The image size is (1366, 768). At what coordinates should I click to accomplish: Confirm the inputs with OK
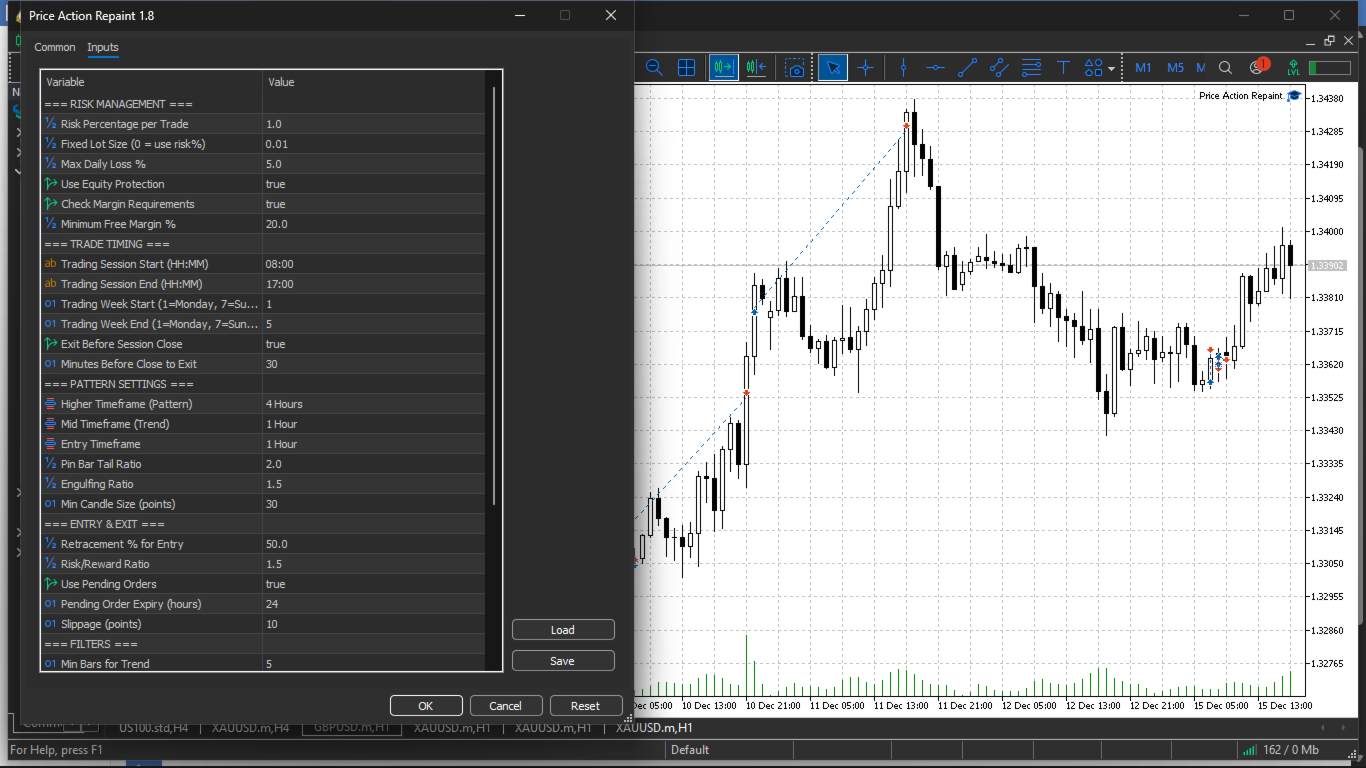pos(426,706)
